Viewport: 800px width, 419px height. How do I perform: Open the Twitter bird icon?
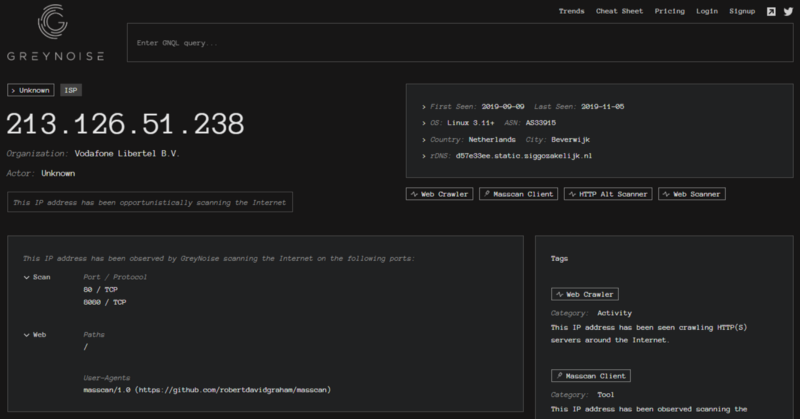788,11
